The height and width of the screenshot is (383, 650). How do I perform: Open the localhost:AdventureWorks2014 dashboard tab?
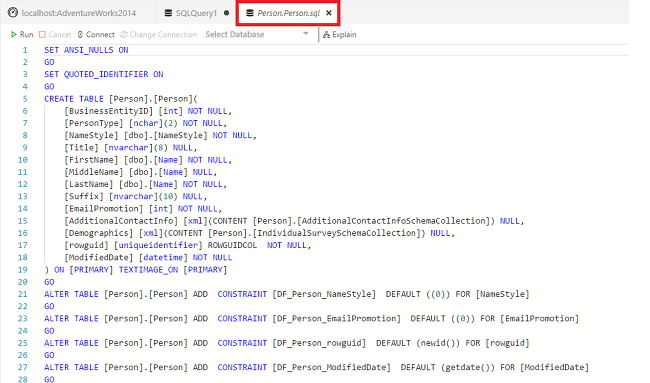tap(72, 13)
